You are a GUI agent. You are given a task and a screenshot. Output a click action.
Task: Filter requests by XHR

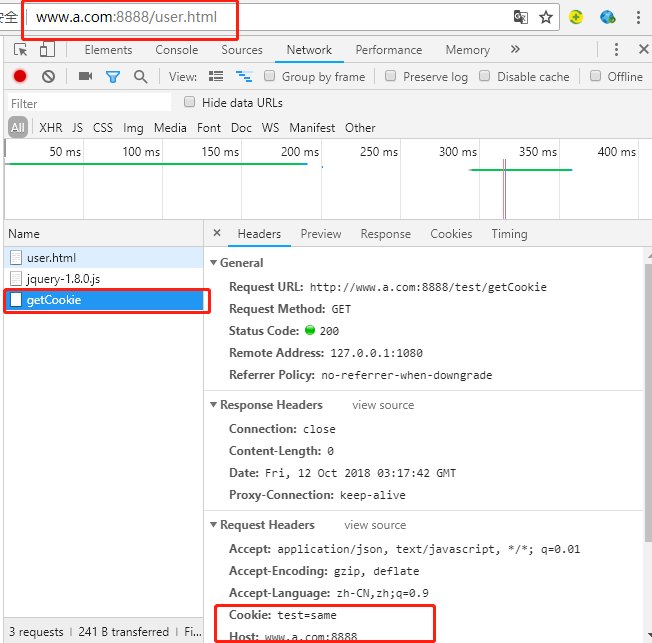[51, 128]
